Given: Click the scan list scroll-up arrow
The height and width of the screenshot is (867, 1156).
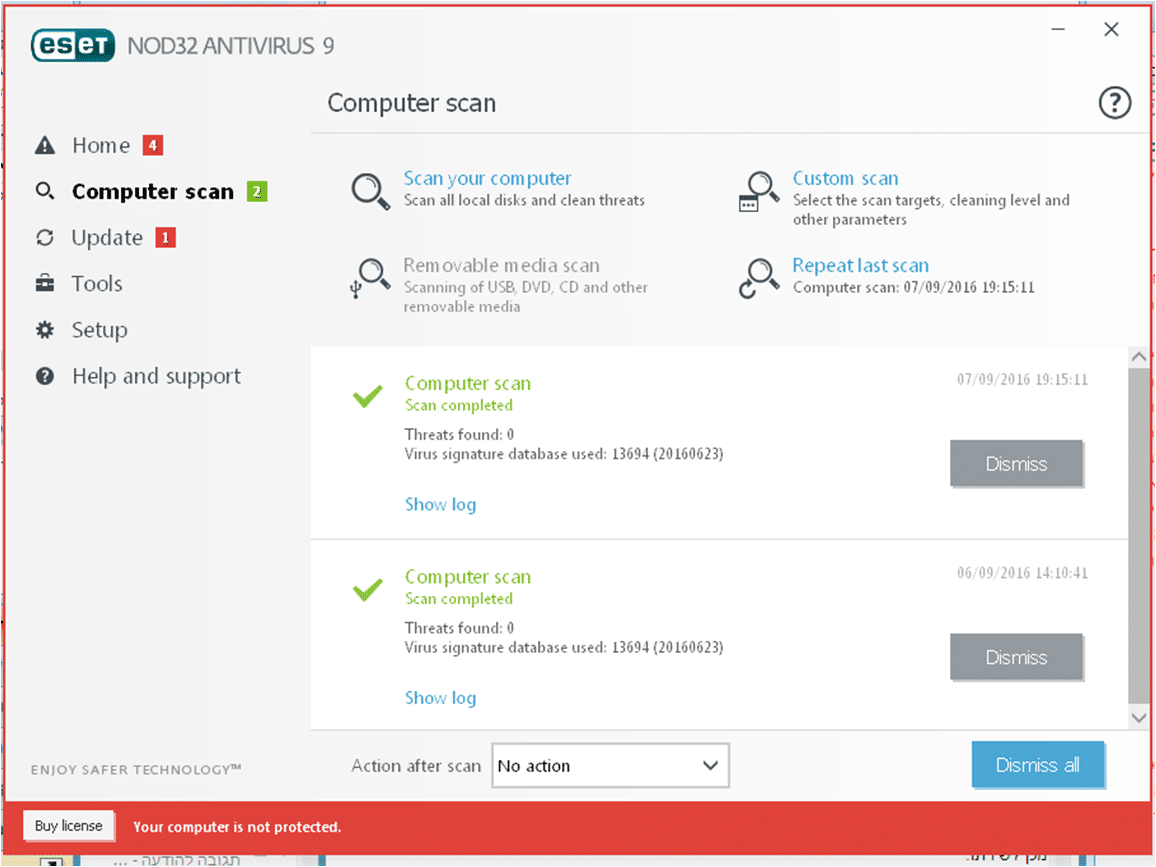Looking at the screenshot, I should 1138,358.
